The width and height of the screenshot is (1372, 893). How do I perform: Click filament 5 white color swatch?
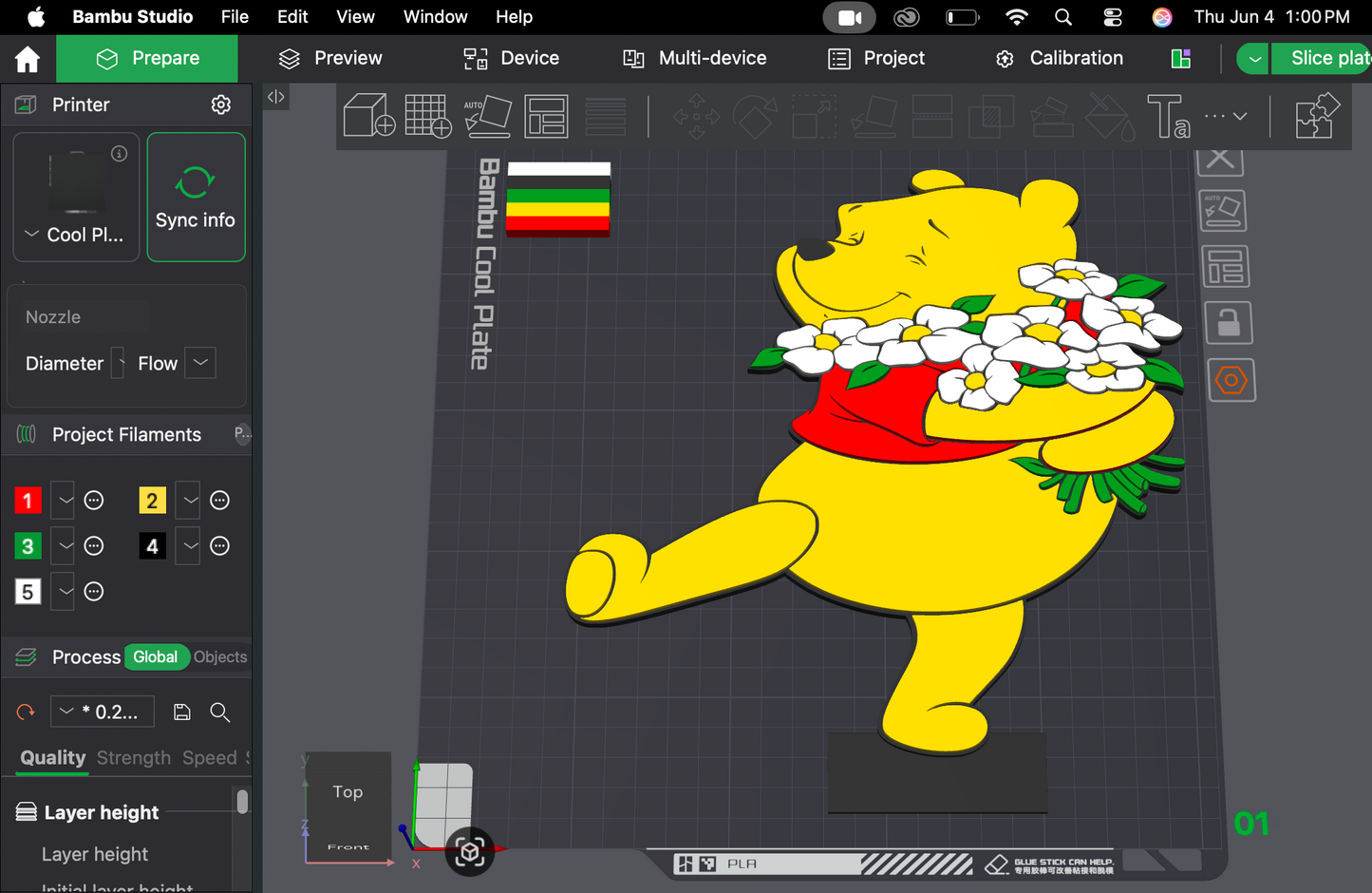click(28, 592)
